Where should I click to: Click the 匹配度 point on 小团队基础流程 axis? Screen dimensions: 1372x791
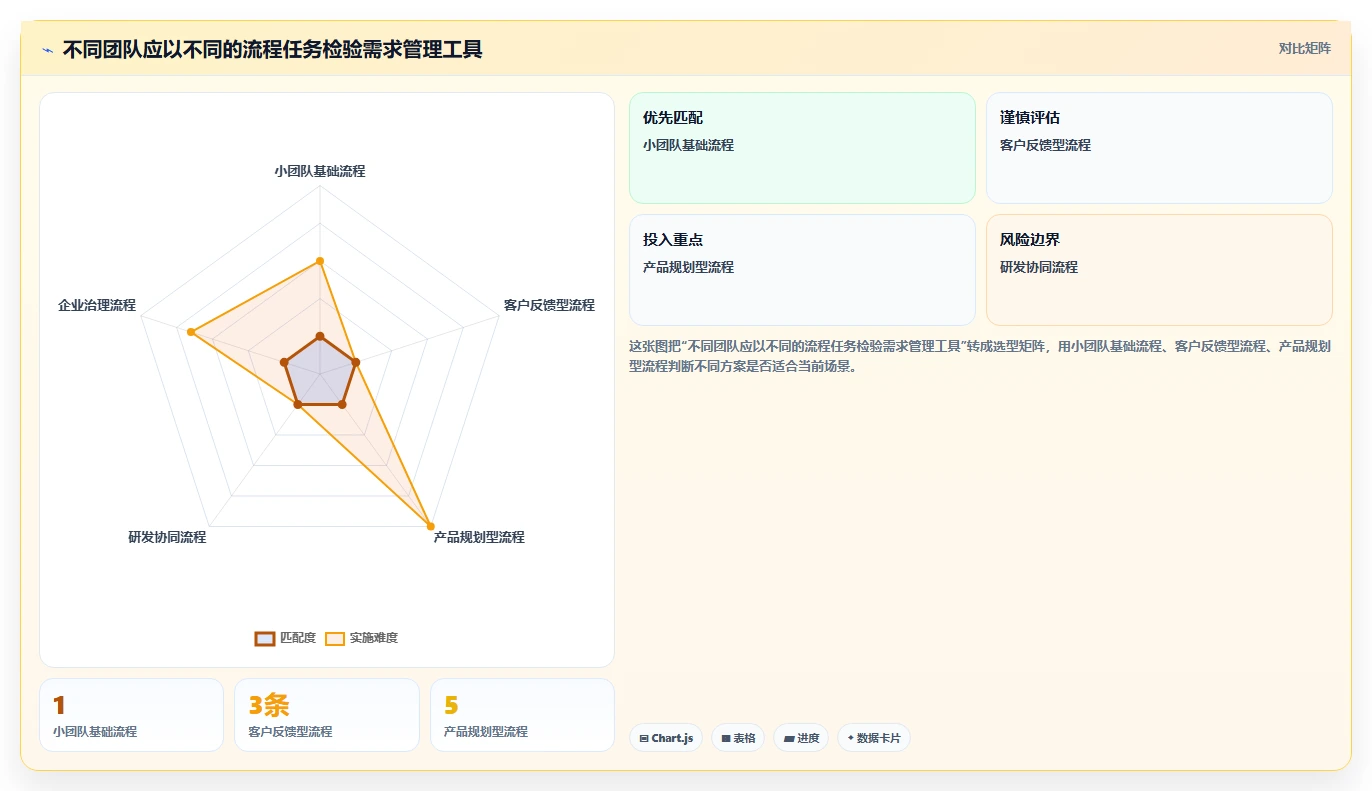pyautogui.click(x=320, y=336)
